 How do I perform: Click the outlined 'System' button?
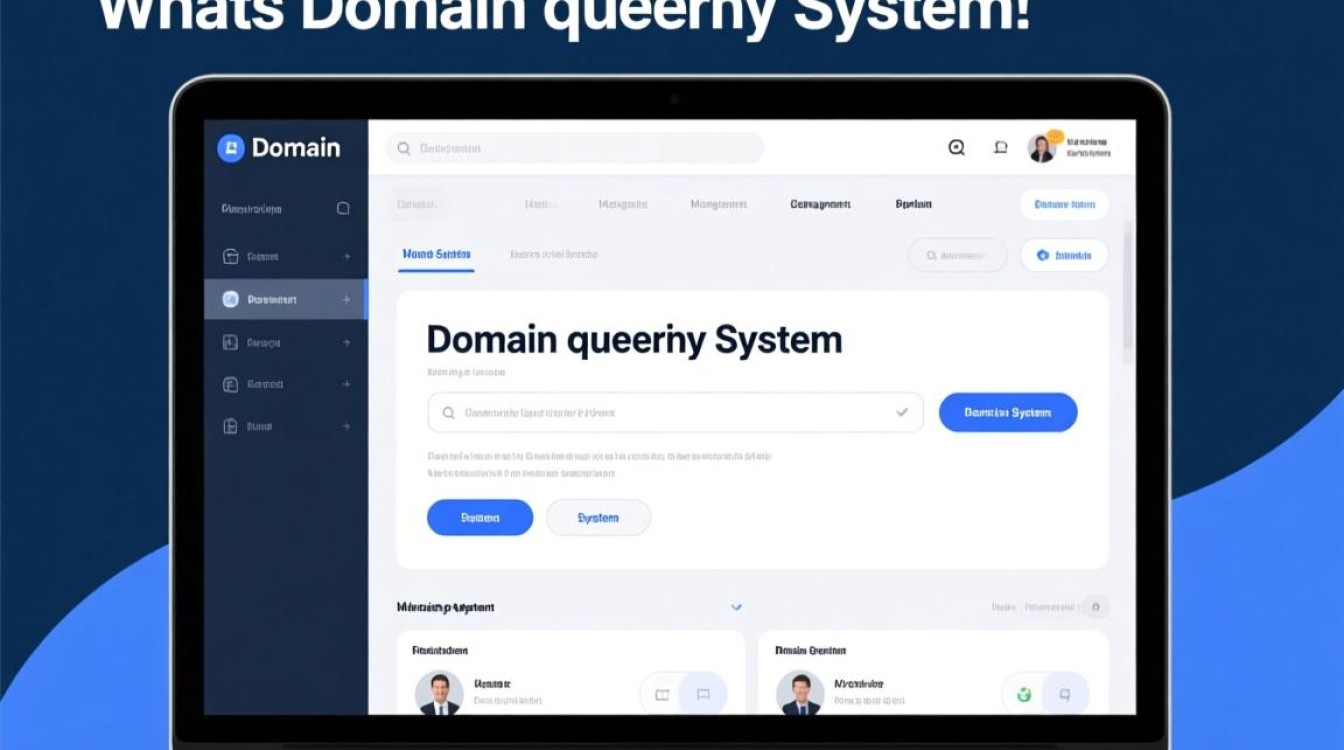598,518
